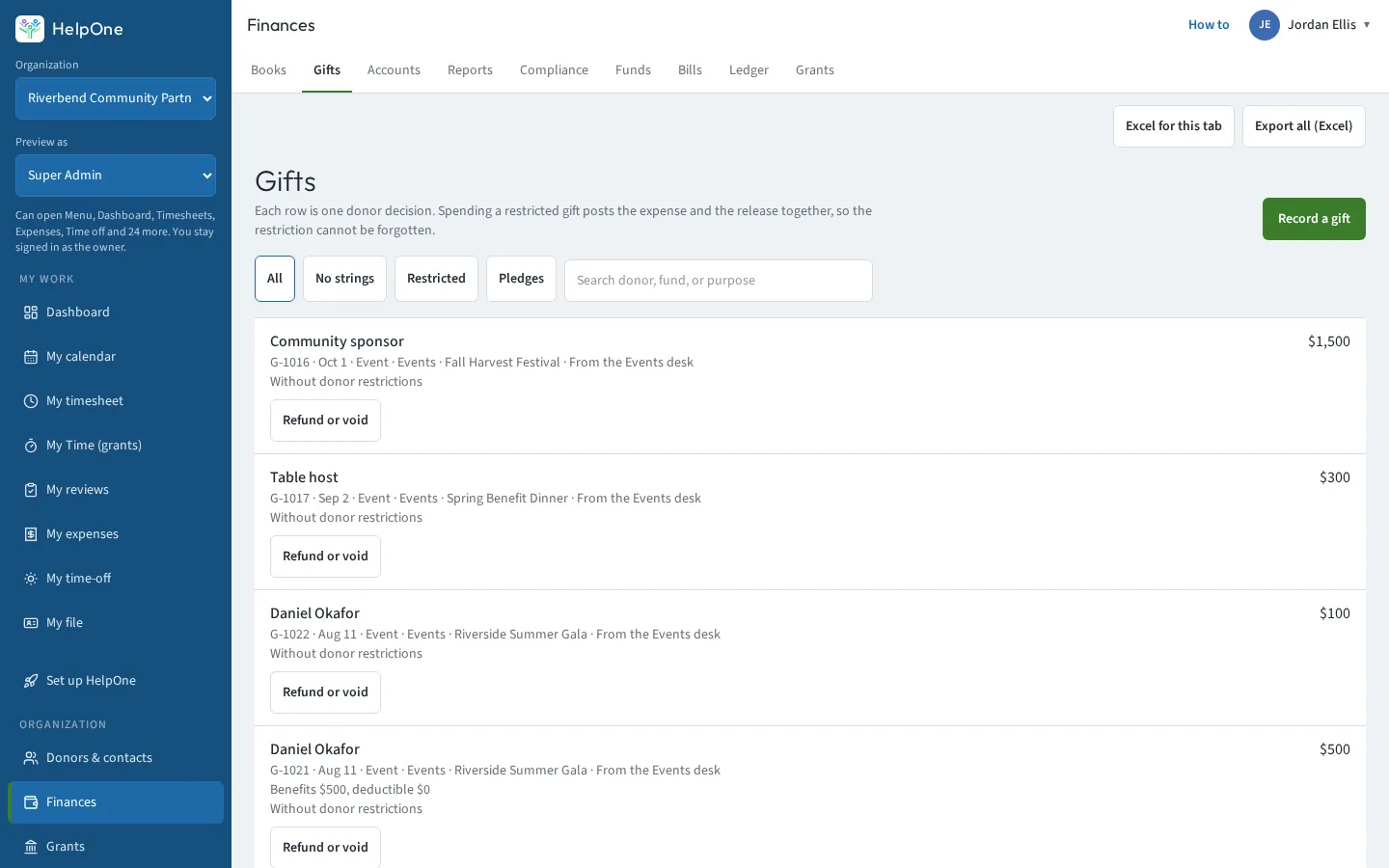This screenshot has width=1389, height=868.
Task: Open the Funds tab
Action: click(x=633, y=70)
